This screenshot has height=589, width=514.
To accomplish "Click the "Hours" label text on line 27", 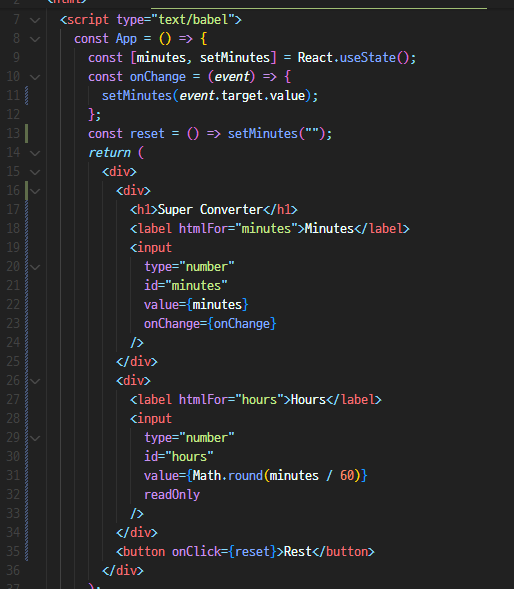I will click(x=308, y=400).
